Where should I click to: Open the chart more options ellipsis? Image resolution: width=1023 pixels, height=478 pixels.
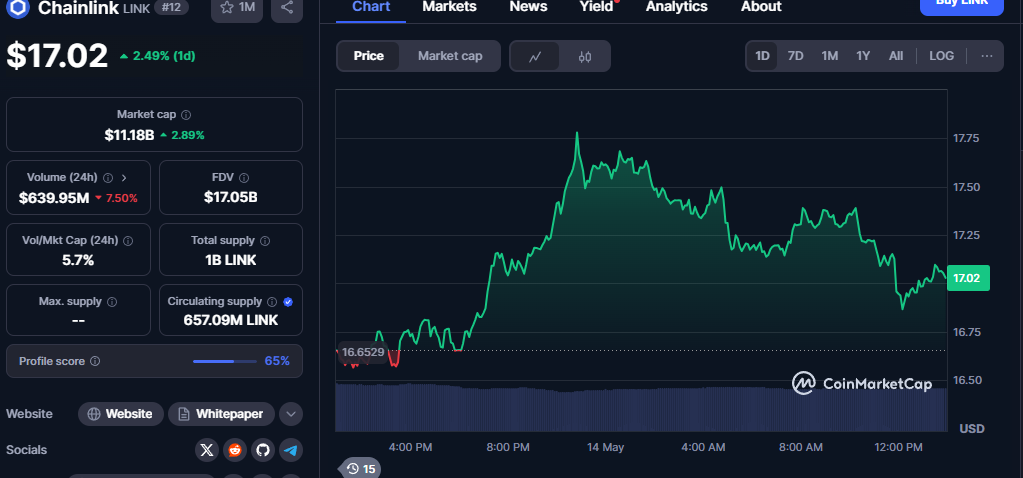click(986, 56)
